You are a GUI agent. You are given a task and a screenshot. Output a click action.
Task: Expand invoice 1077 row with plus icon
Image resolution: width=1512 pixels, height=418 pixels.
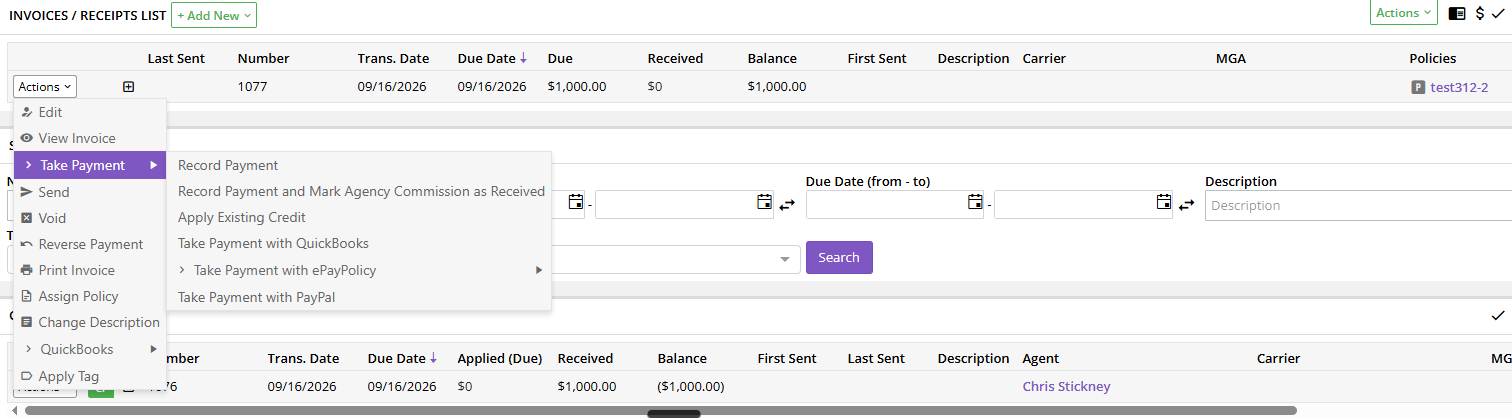(x=128, y=87)
